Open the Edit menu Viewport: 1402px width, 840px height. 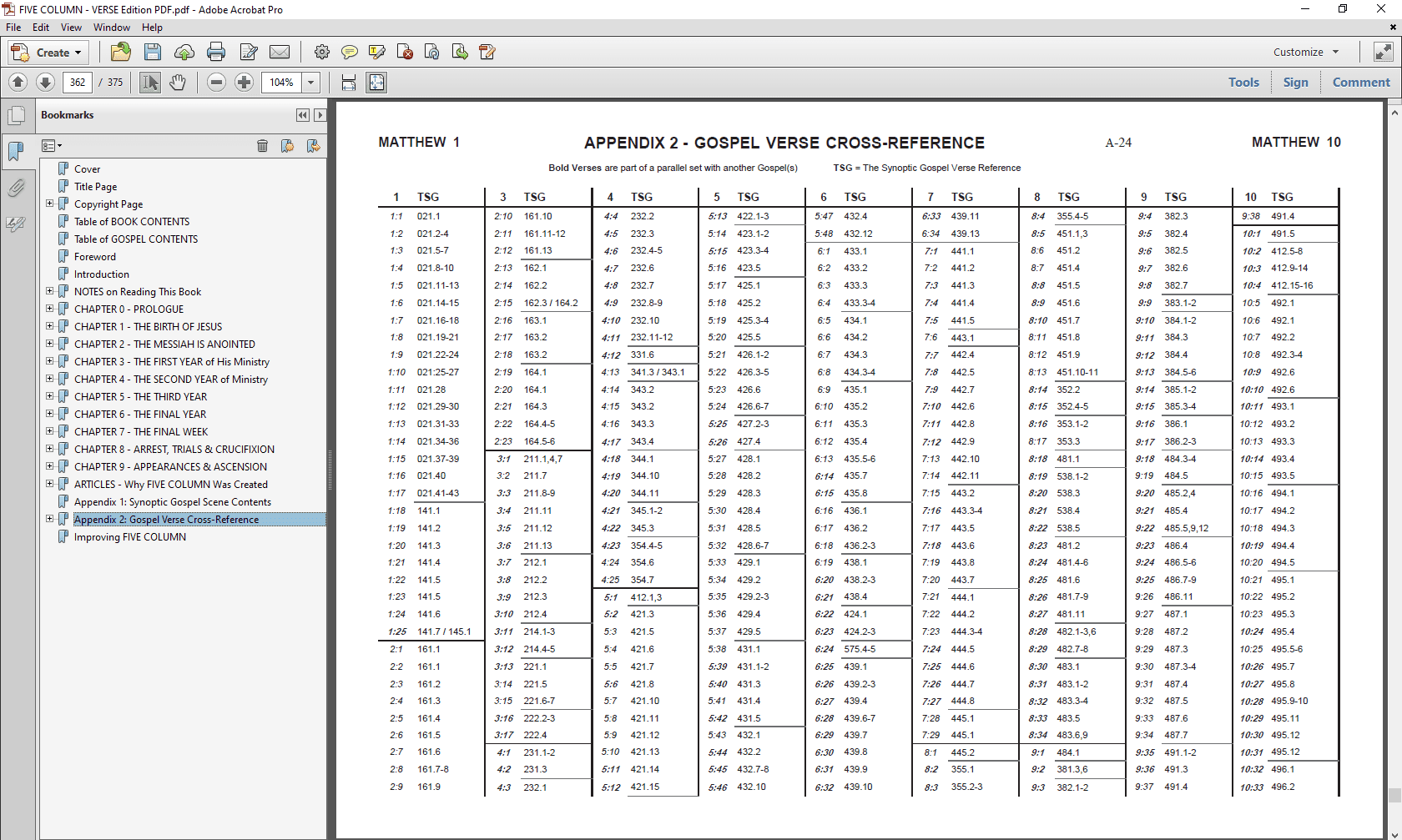tap(41, 28)
